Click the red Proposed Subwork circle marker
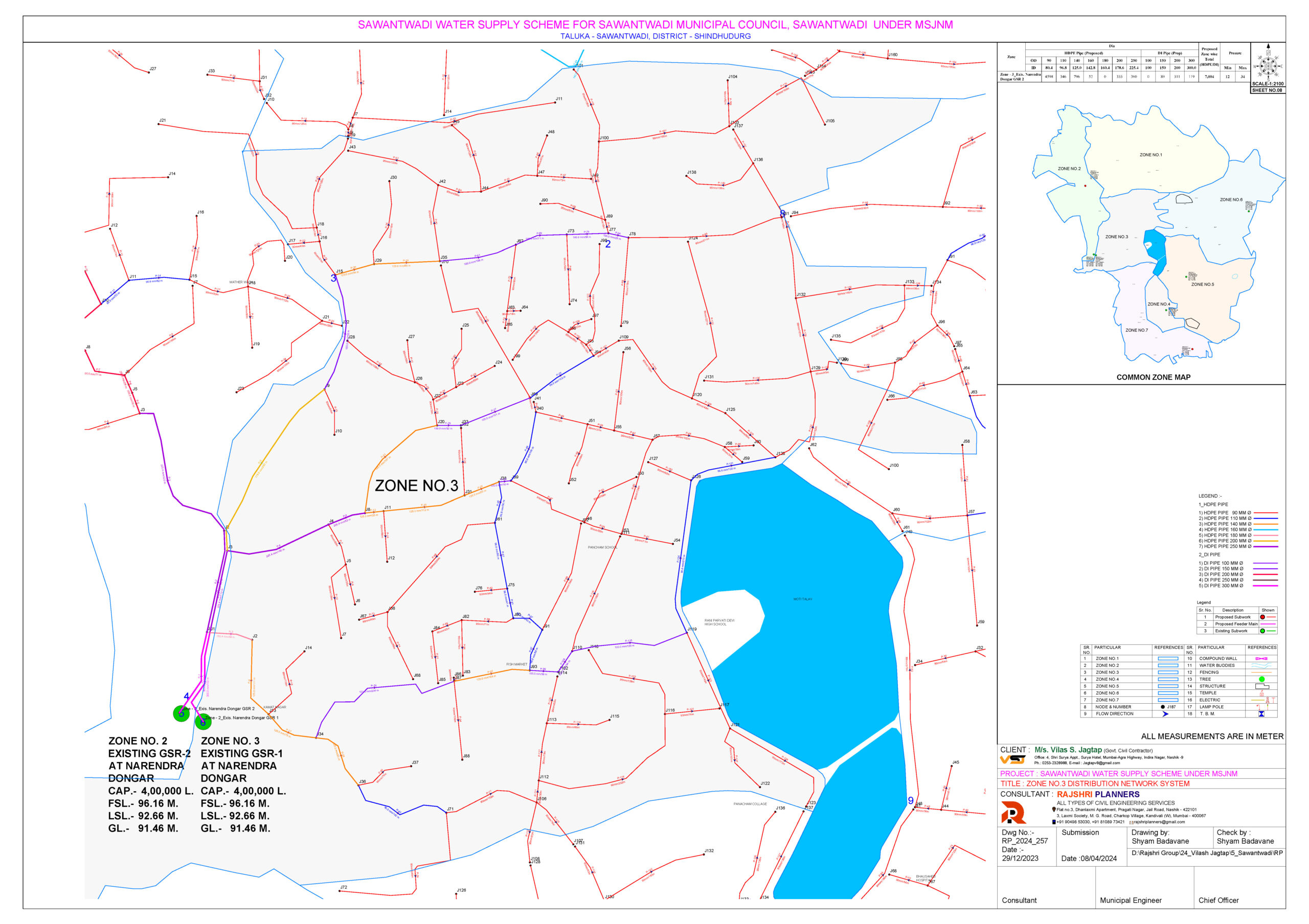1309x924 pixels. (x=1262, y=617)
